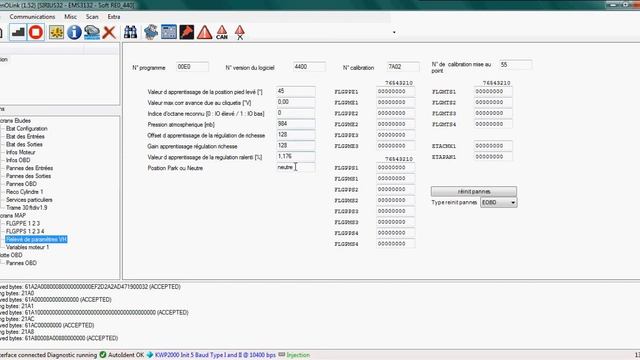Click the FLGPPS1 bit field

point(396,168)
